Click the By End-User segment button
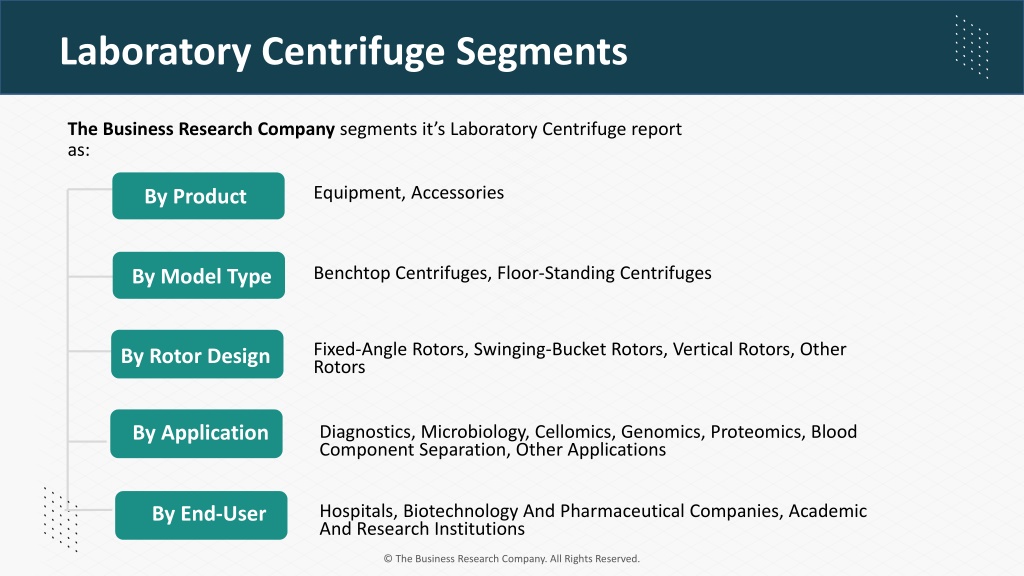This screenshot has width=1024, height=576. (201, 515)
